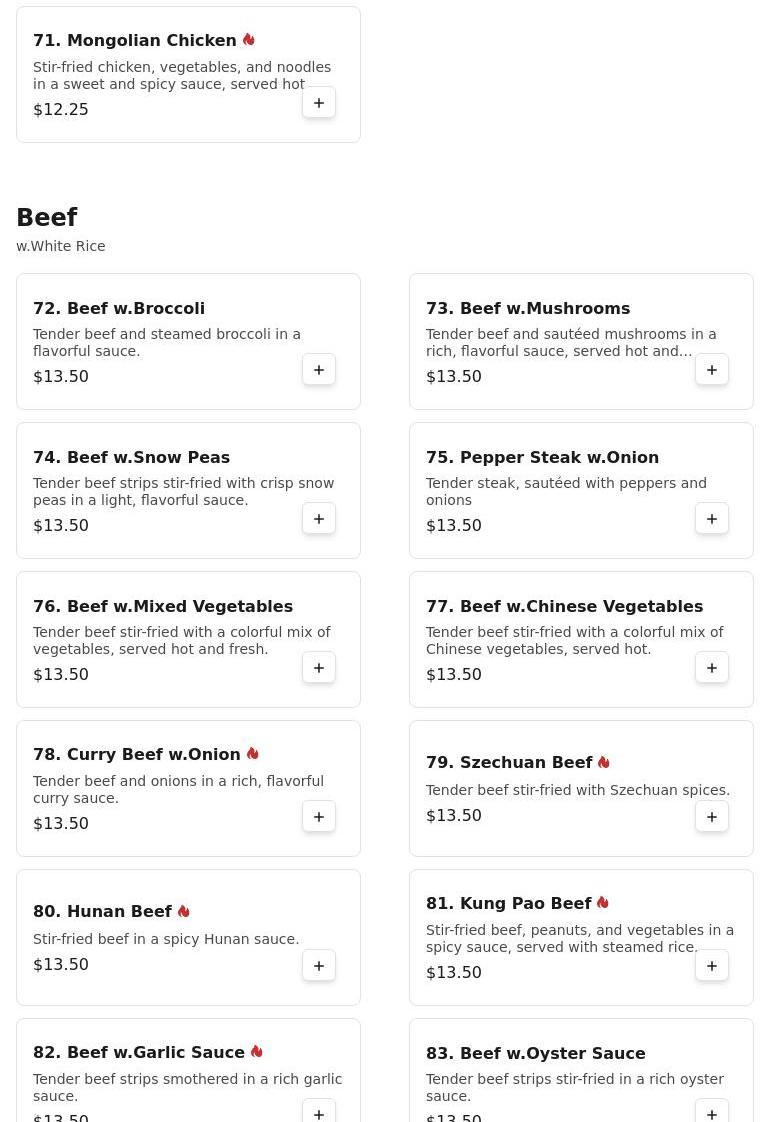Add Kung Pao Beef to cart
This screenshot has width=770, height=1122.
pos(712,966)
